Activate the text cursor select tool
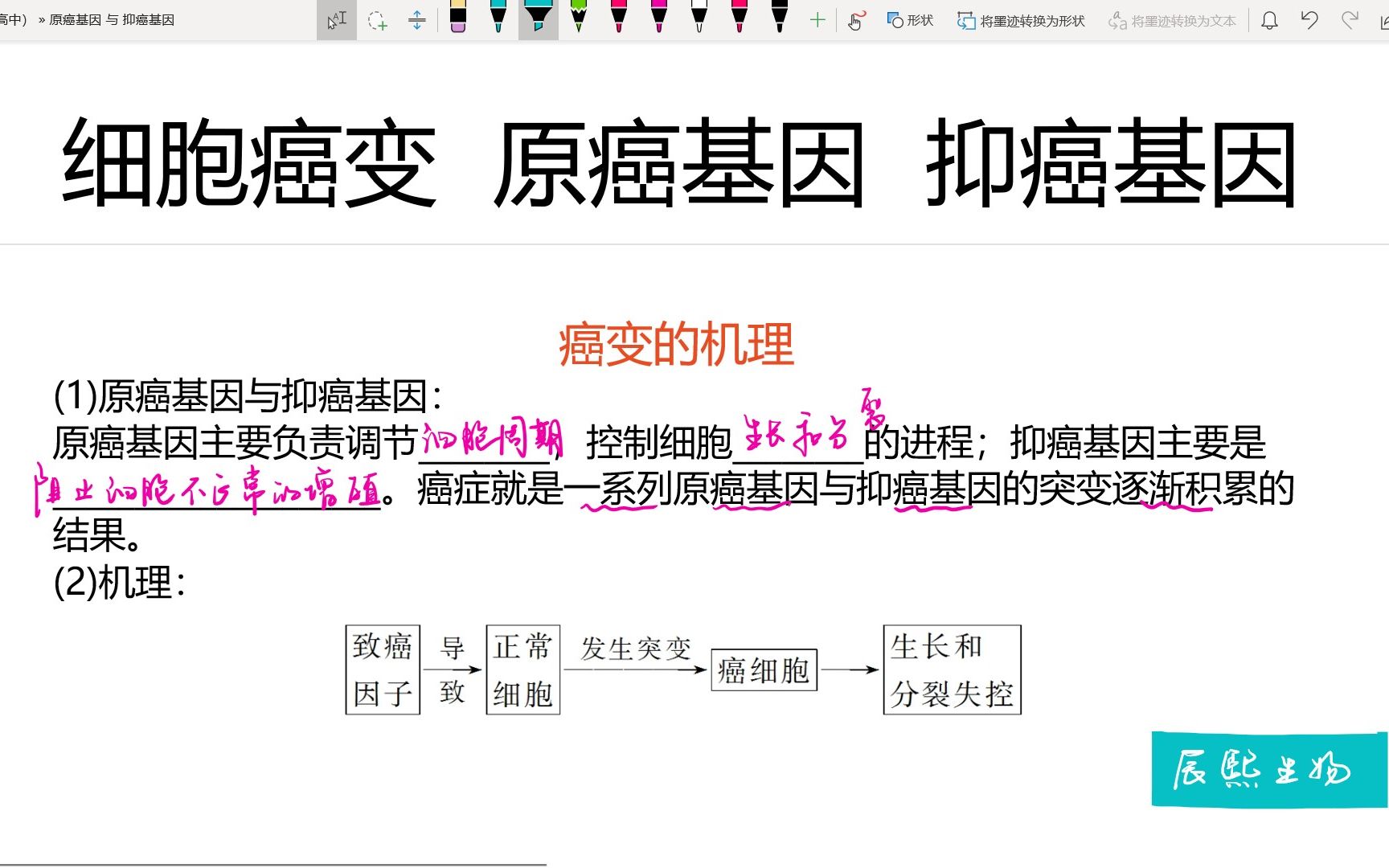The height and width of the screenshot is (868, 1389). point(336,20)
